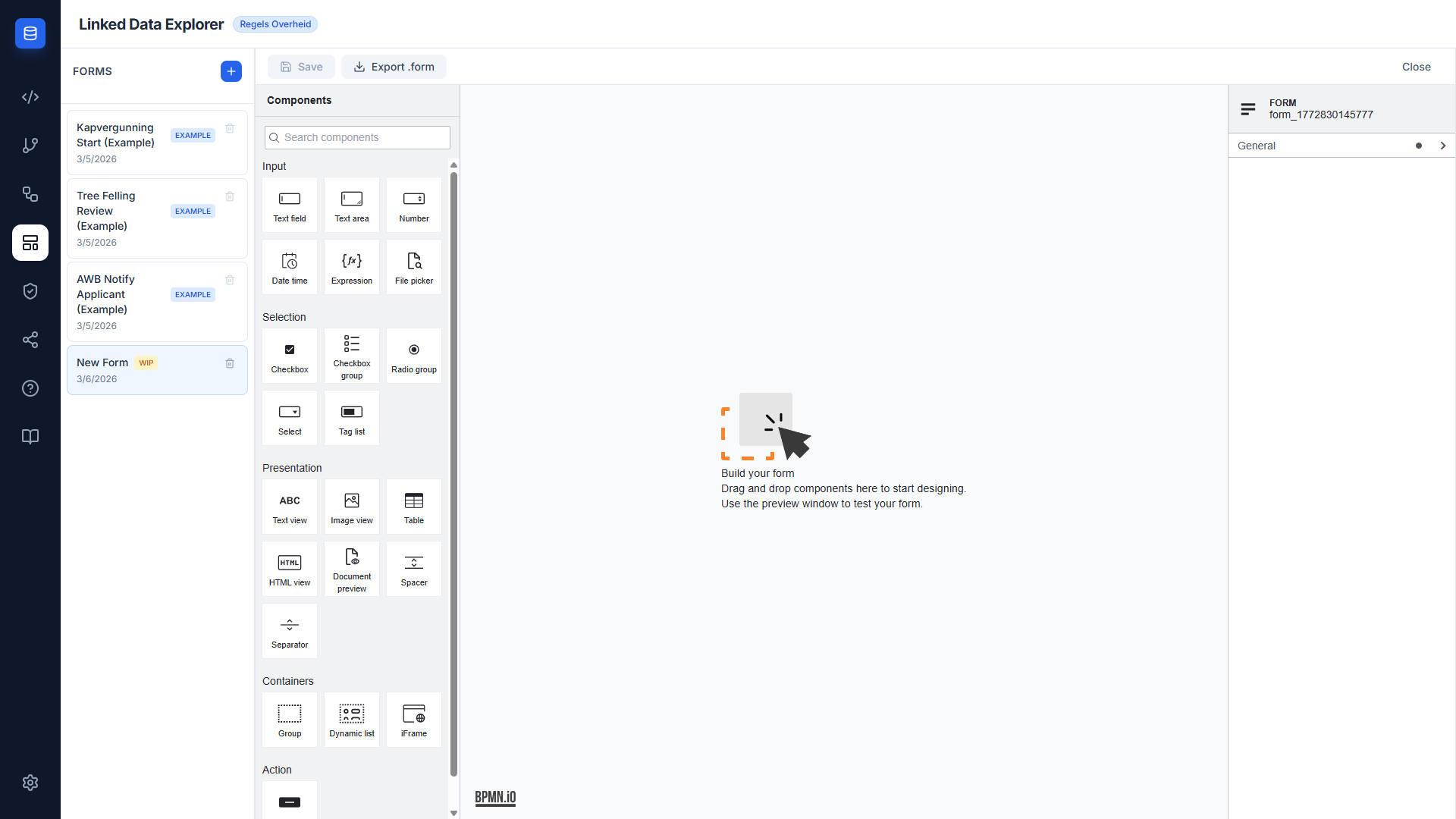Select the Text field input component

pos(289,204)
